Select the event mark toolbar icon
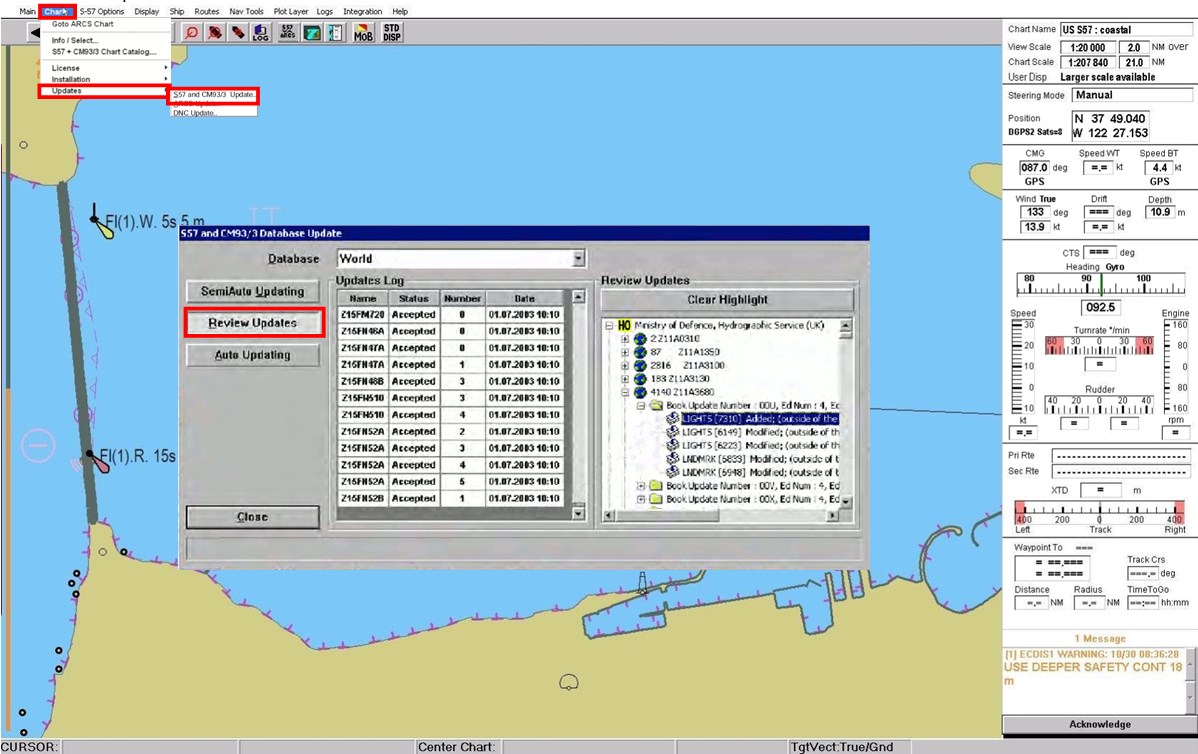The height and width of the screenshot is (754, 1198). tap(240, 31)
